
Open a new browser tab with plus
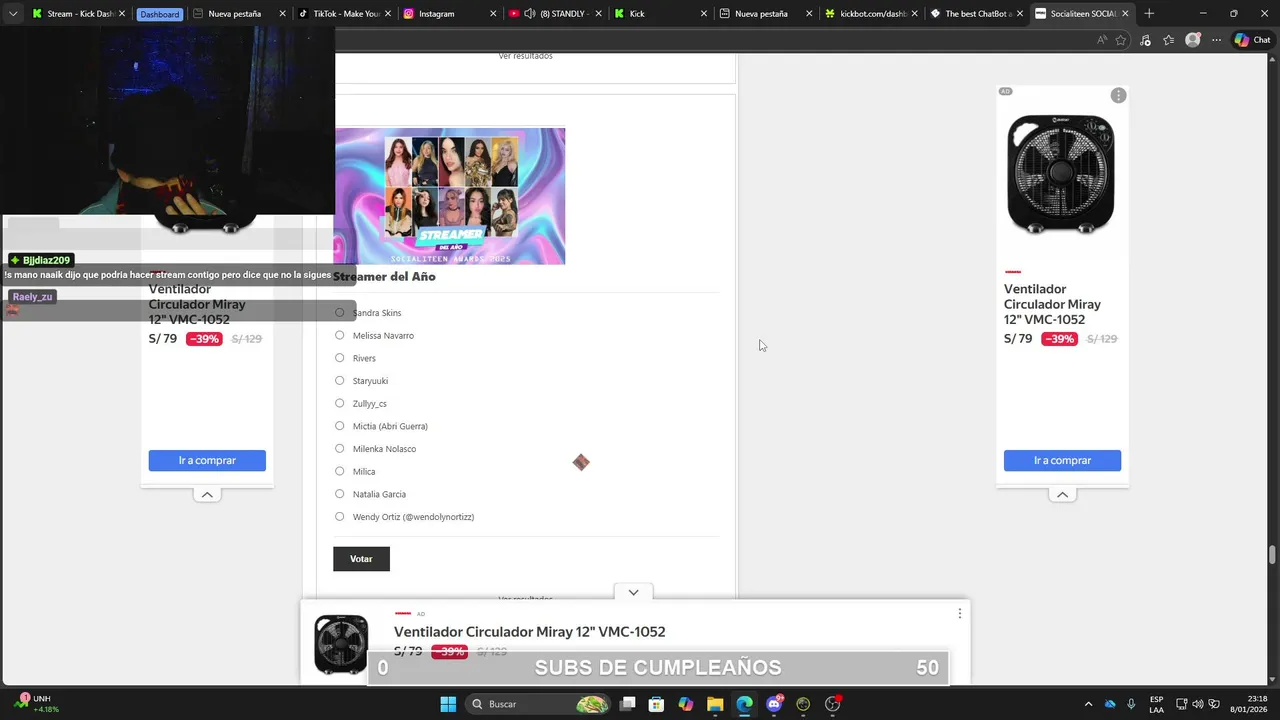tap(1149, 14)
